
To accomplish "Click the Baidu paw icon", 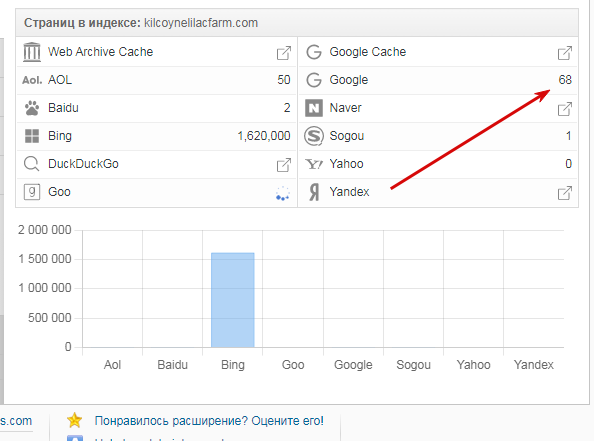I will tap(32, 108).
